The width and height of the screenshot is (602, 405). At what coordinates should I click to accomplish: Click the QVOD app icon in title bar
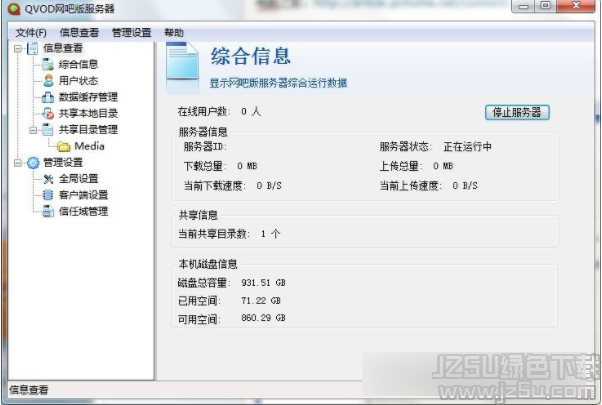14,8
